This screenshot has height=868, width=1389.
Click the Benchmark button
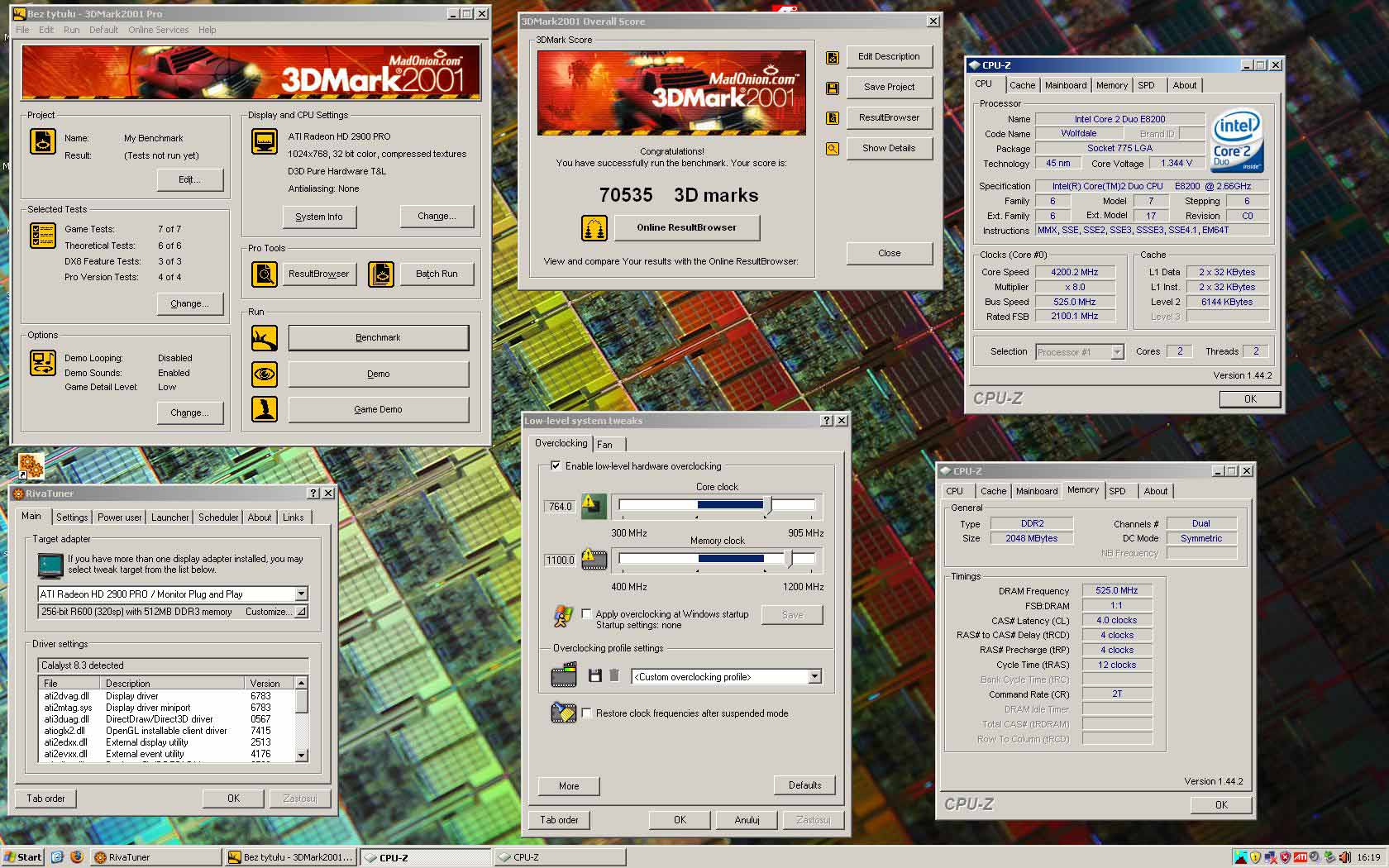tap(378, 337)
